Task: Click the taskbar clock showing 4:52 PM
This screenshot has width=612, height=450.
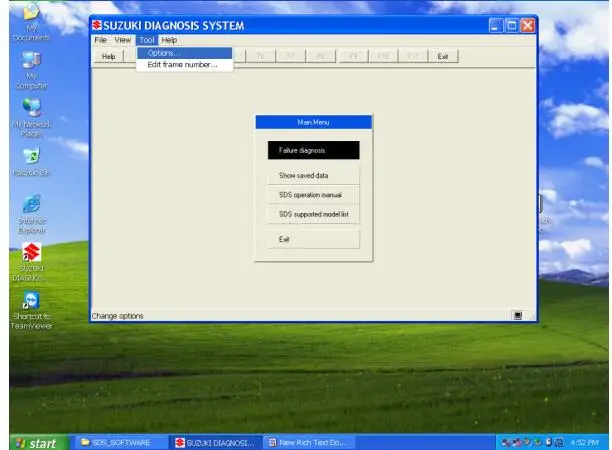Action: (584, 443)
